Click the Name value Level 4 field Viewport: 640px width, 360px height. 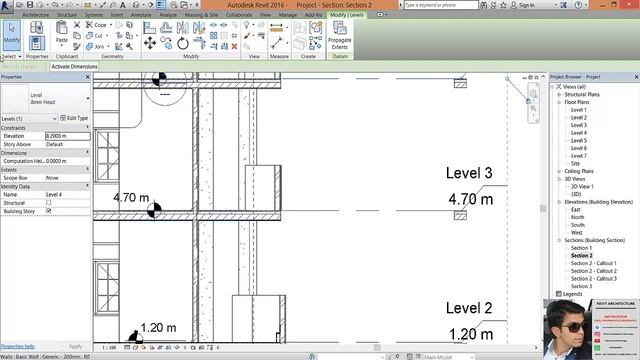(x=67, y=195)
